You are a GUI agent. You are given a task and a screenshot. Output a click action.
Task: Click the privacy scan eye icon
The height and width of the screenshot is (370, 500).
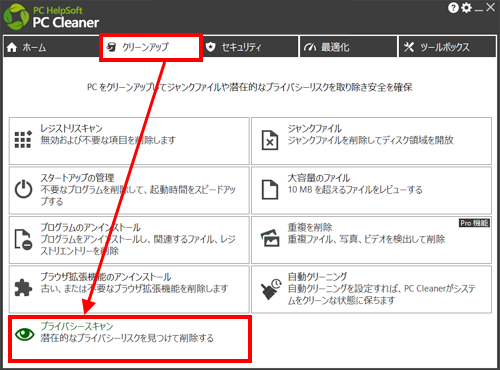click(25, 334)
